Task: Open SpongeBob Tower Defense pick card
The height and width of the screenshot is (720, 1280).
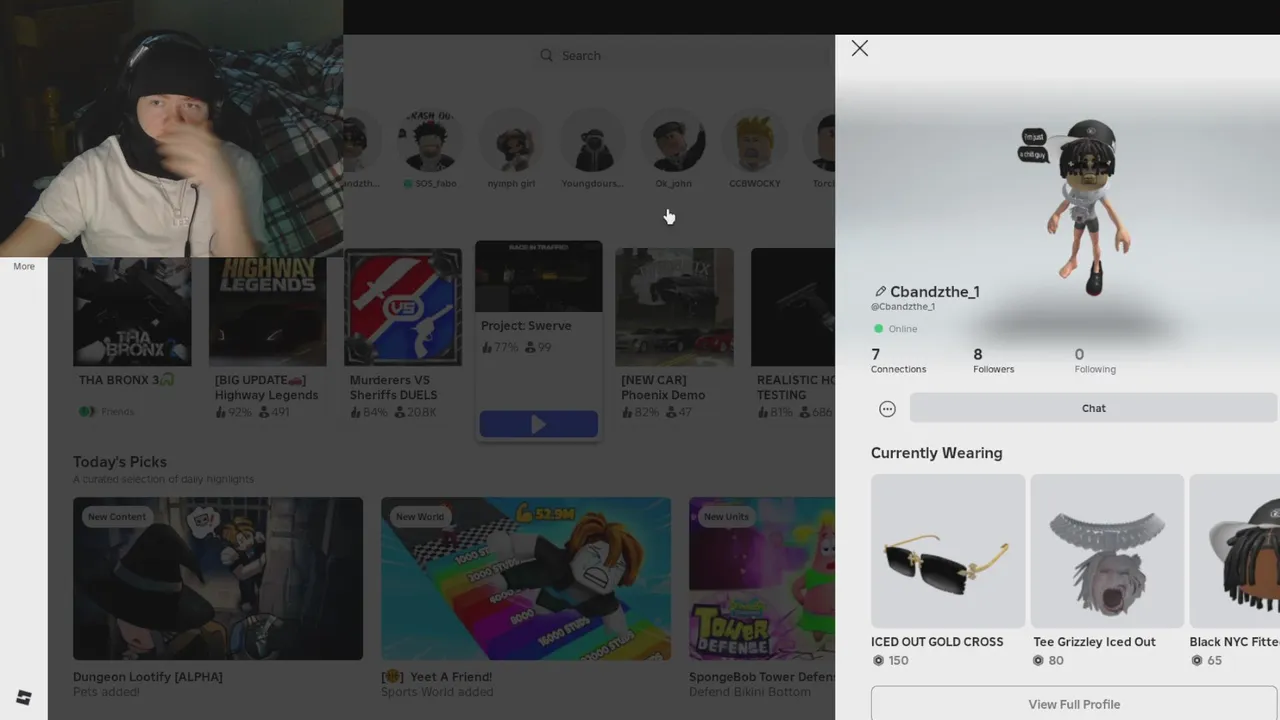Action: click(x=762, y=578)
